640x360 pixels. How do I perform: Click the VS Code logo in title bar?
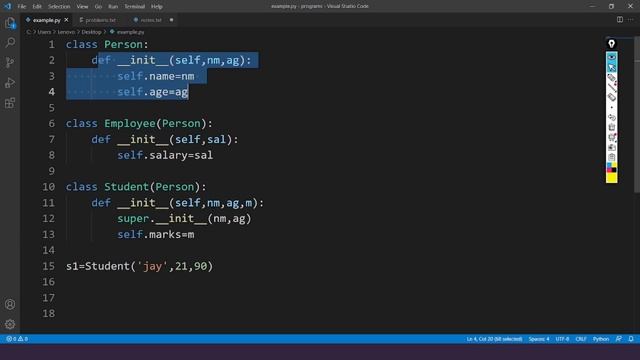(7, 6)
